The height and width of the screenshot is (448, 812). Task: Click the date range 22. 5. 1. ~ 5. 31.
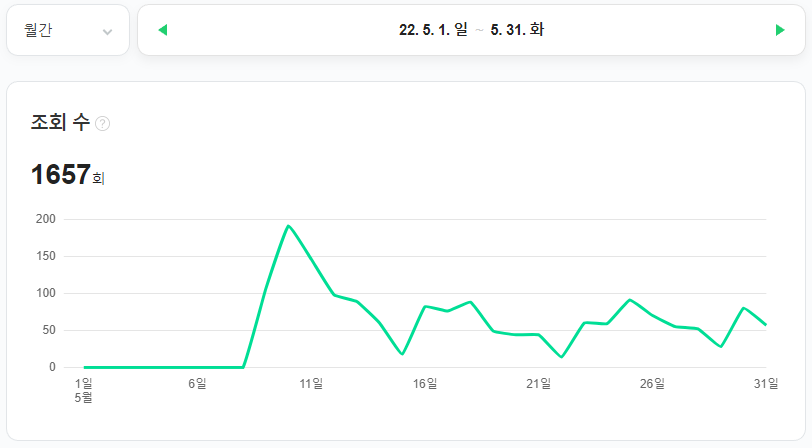click(471, 30)
